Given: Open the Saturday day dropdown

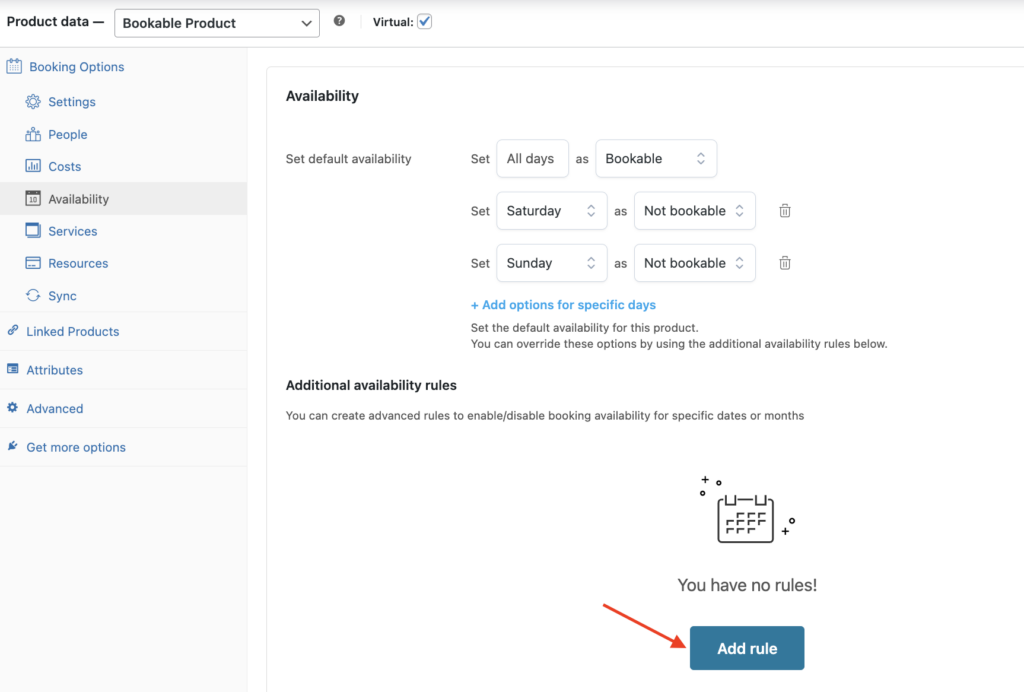Looking at the screenshot, I should [x=552, y=211].
